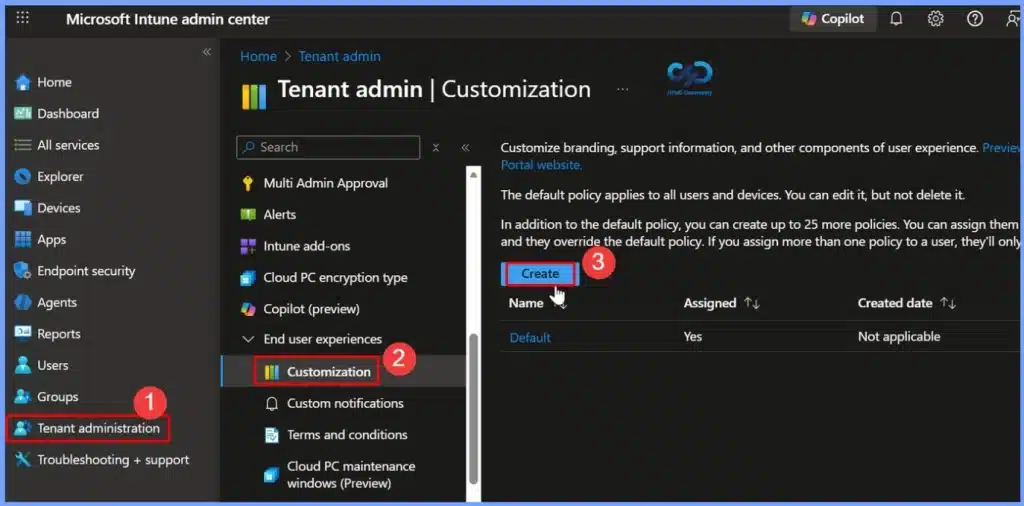The image size is (1024, 506).
Task: Click the submenu scrollbar up arrow
Action: [473, 175]
